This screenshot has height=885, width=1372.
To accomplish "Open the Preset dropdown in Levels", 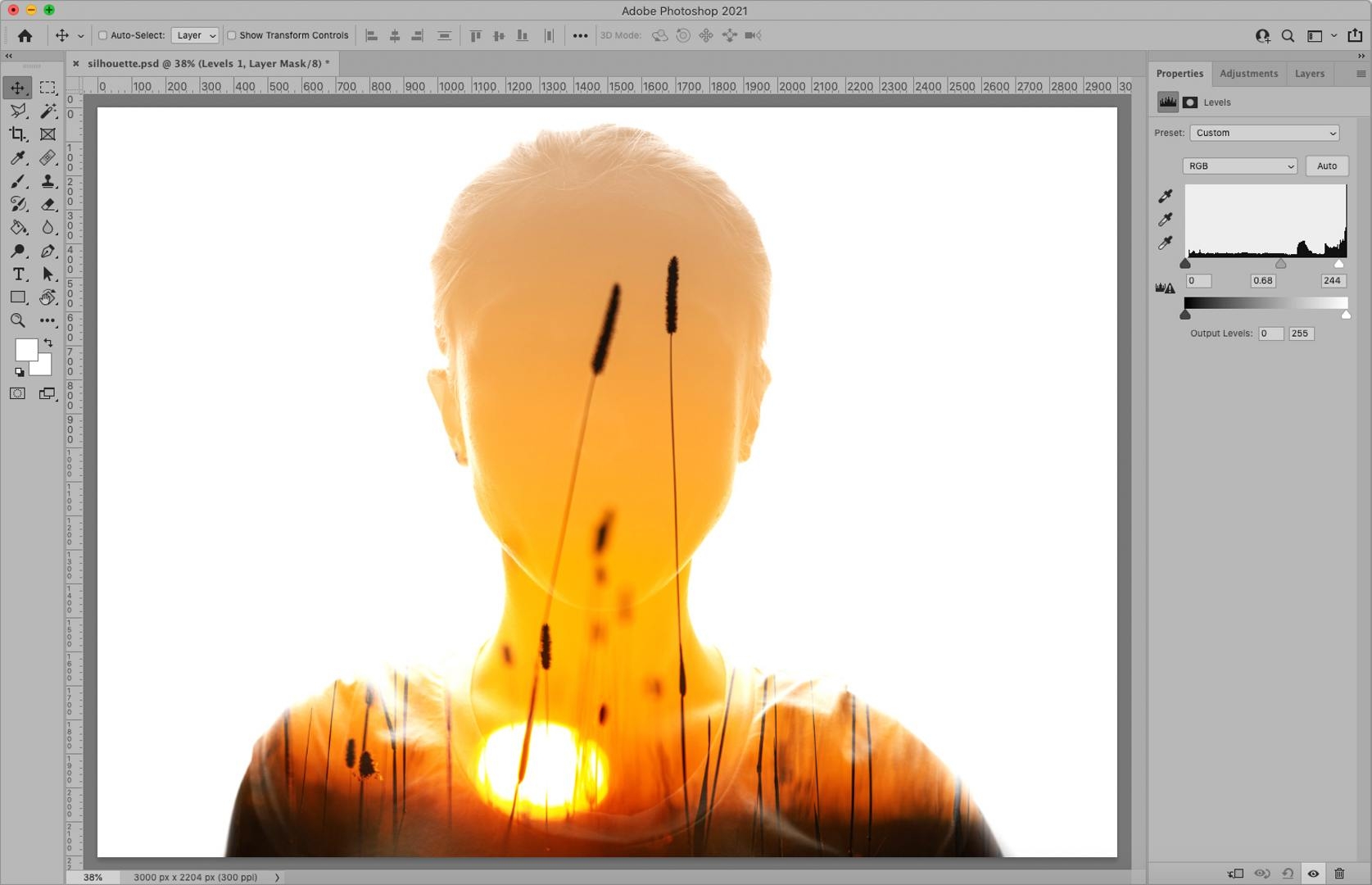I will [x=1263, y=133].
